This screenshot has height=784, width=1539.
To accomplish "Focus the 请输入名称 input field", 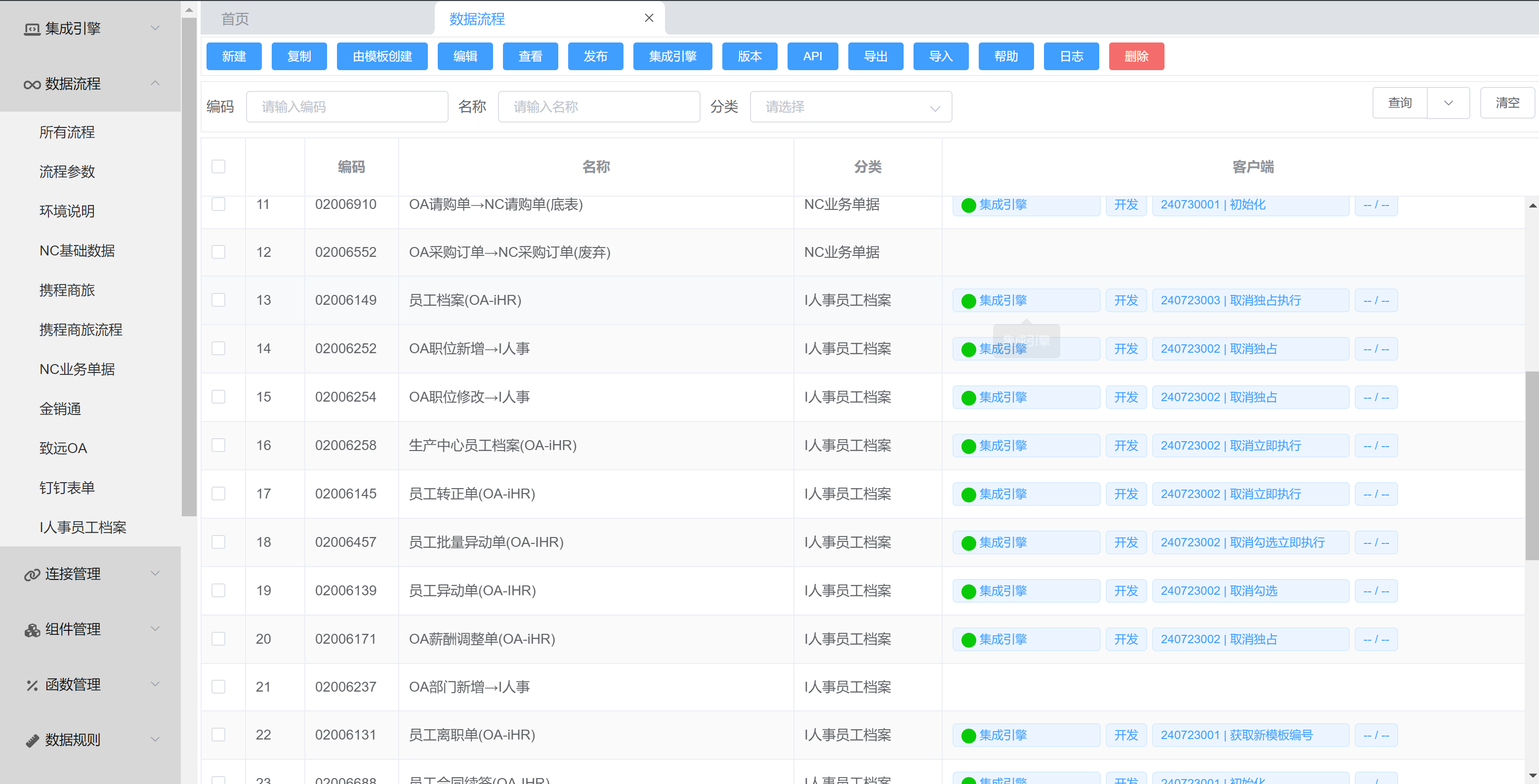I will tap(599, 107).
